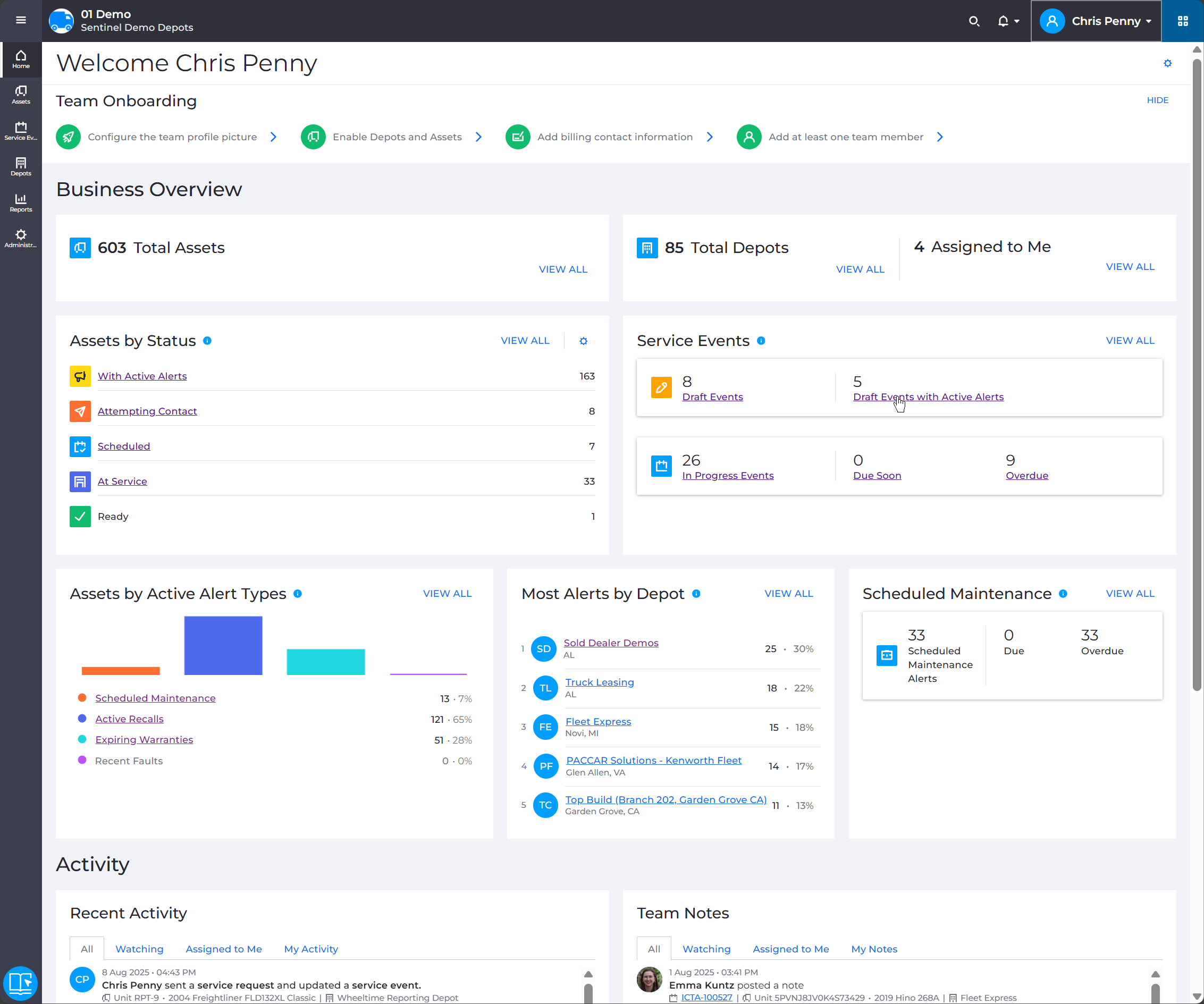Open Draft Events with Active Alerts
Image resolution: width=1204 pixels, height=1004 pixels.
929,396
